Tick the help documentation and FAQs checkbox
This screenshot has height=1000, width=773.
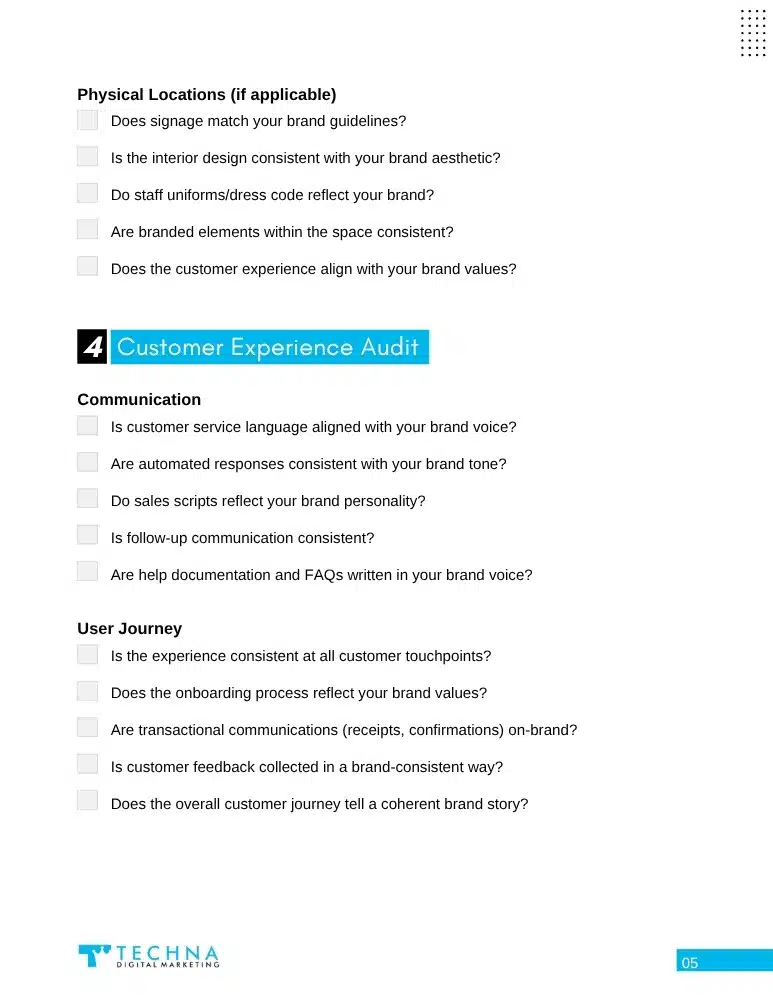pos(88,572)
